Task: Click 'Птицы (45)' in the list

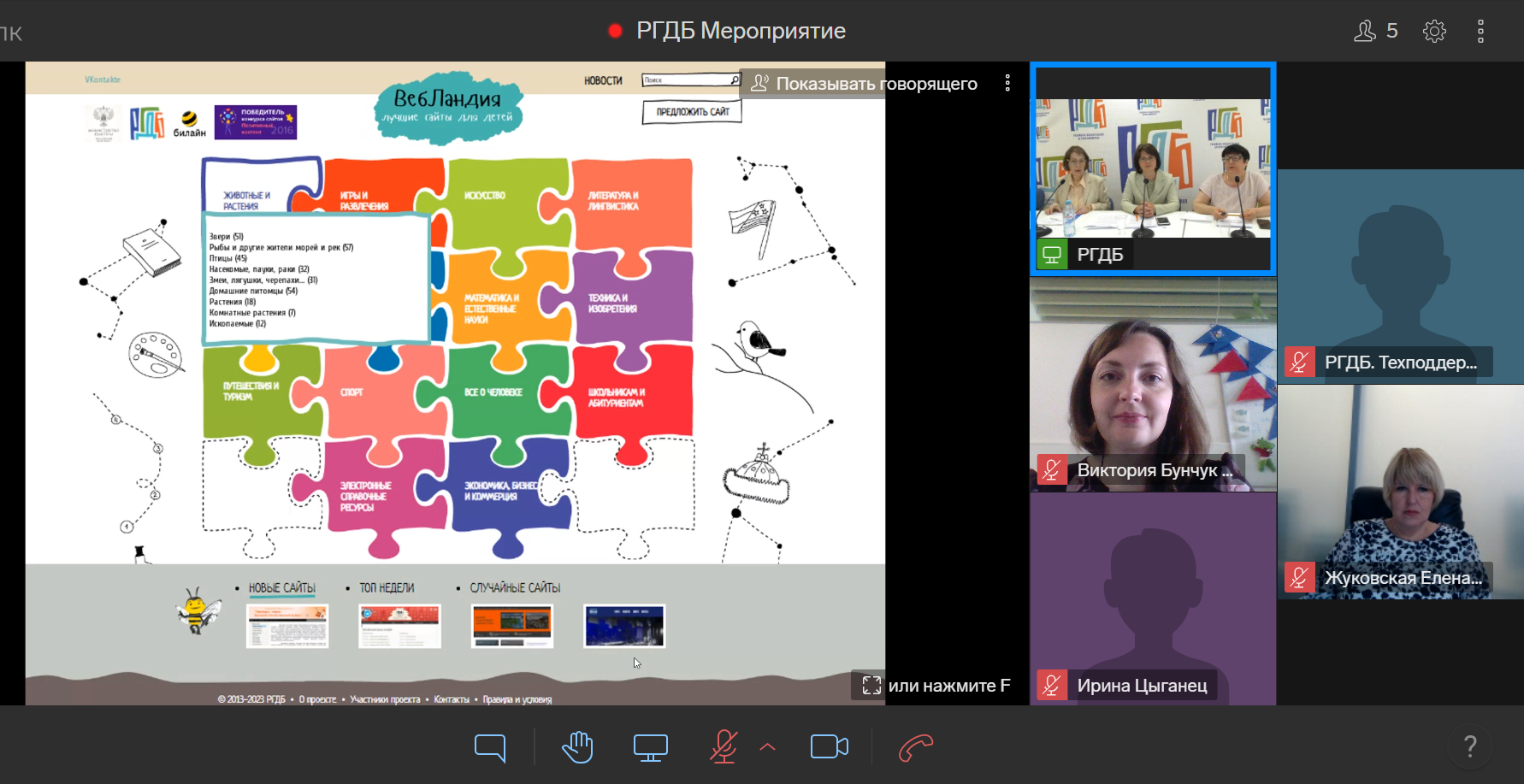Action: (x=228, y=258)
